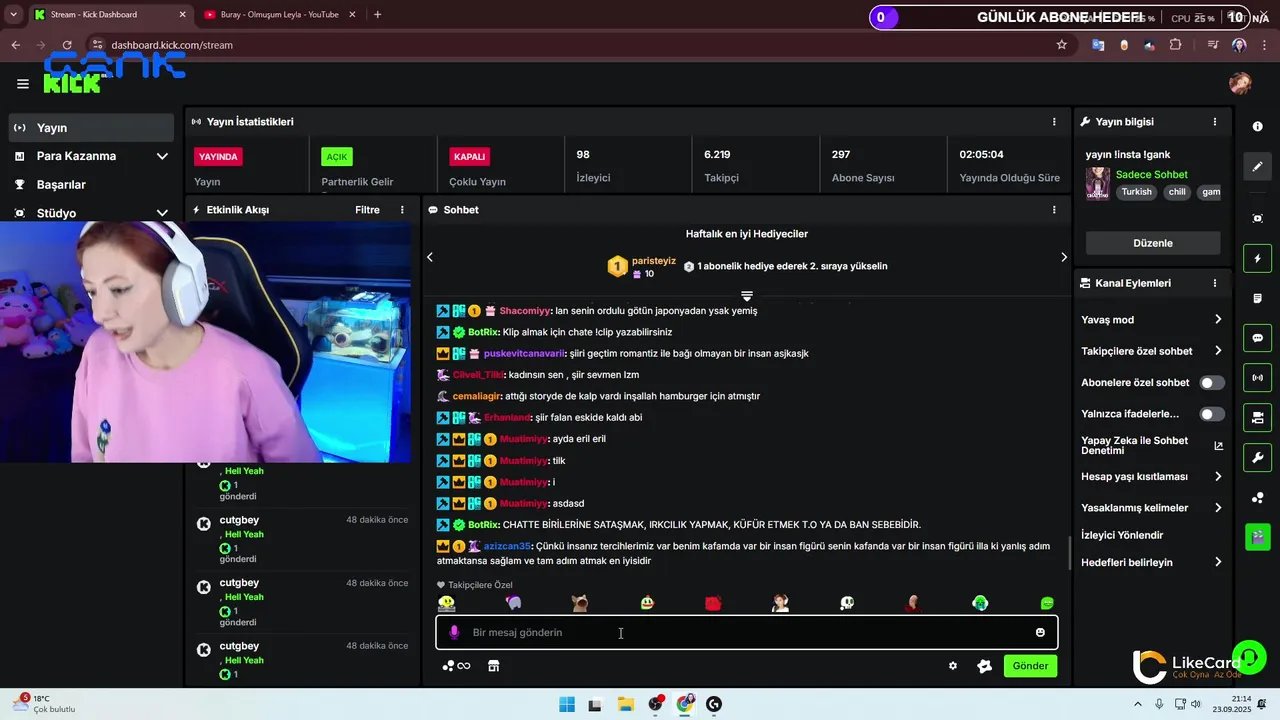Click the Gönder send button

click(1030, 666)
